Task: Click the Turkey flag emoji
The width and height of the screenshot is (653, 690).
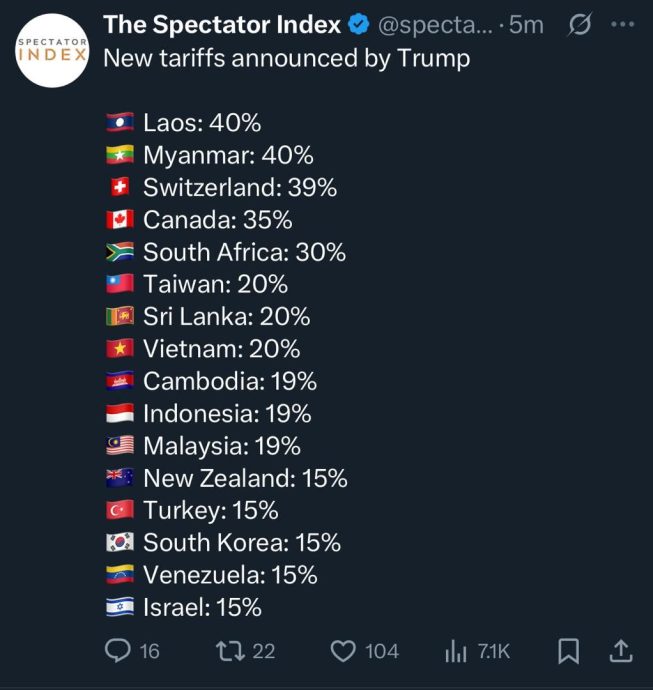Action: (x=120, y=511)
